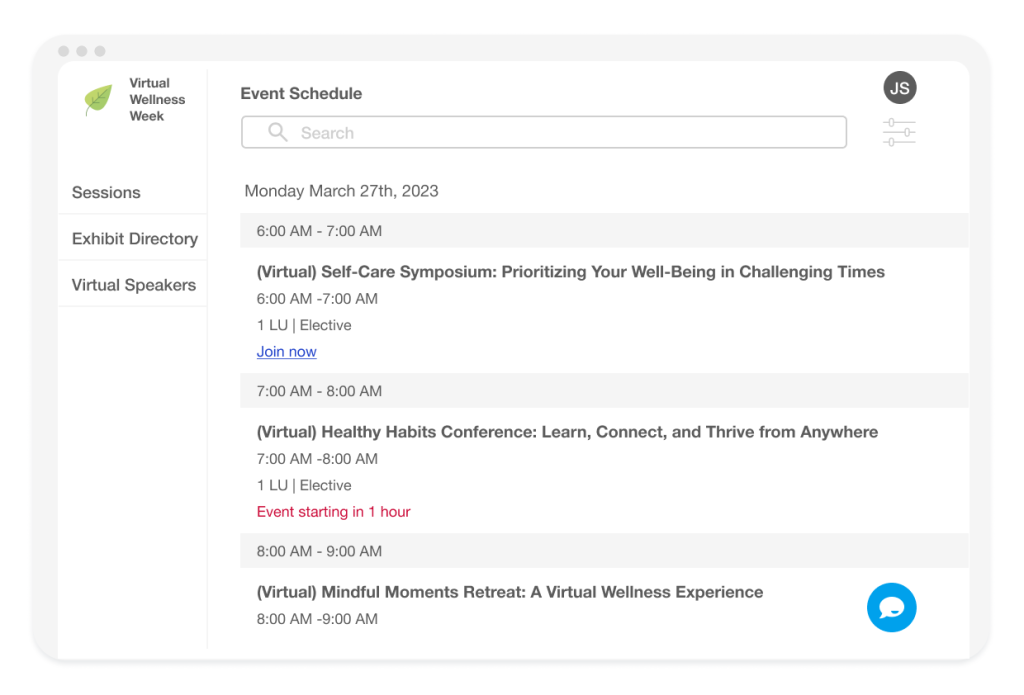The image size is (1024, 695).
Task: Open the JS user avatar
Action: 899,88
